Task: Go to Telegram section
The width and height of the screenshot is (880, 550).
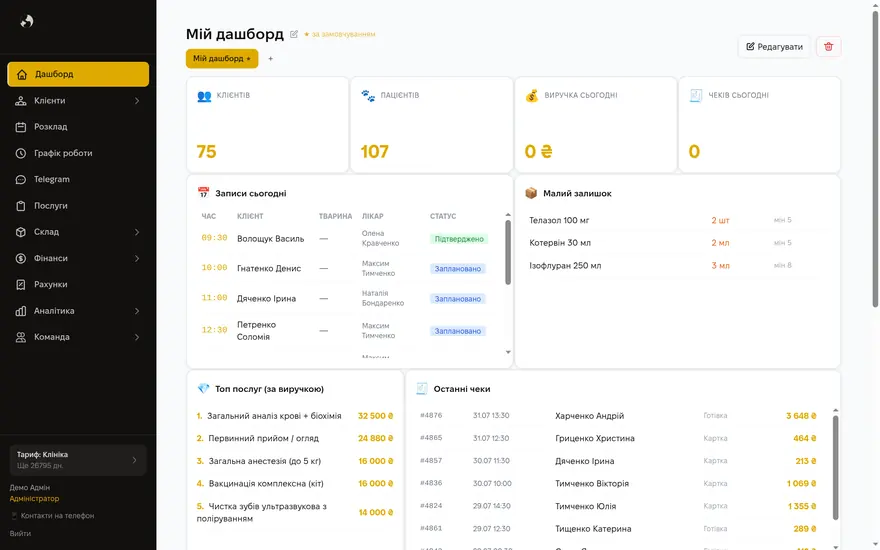Action: click(78, 180)
